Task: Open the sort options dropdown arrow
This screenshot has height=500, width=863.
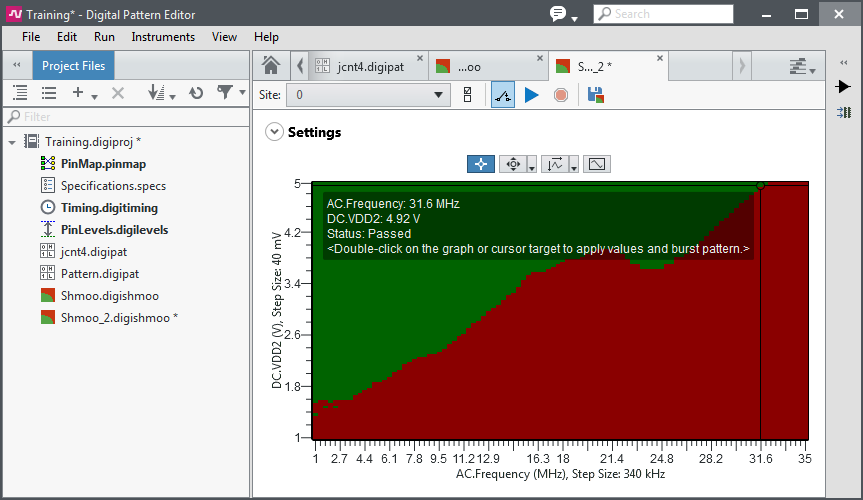Action: coord(172,96)
